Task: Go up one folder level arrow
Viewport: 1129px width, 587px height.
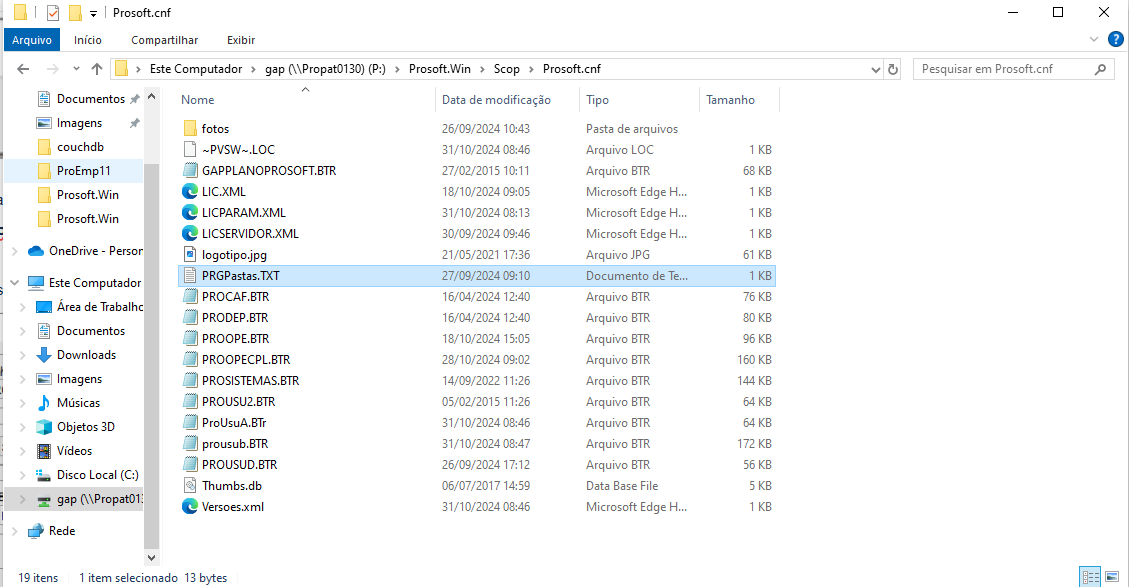Action: [x=97, y=69]
